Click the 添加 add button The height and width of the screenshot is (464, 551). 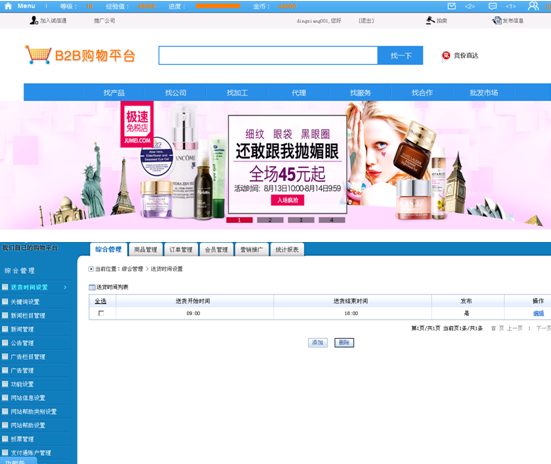coord(318,343)
